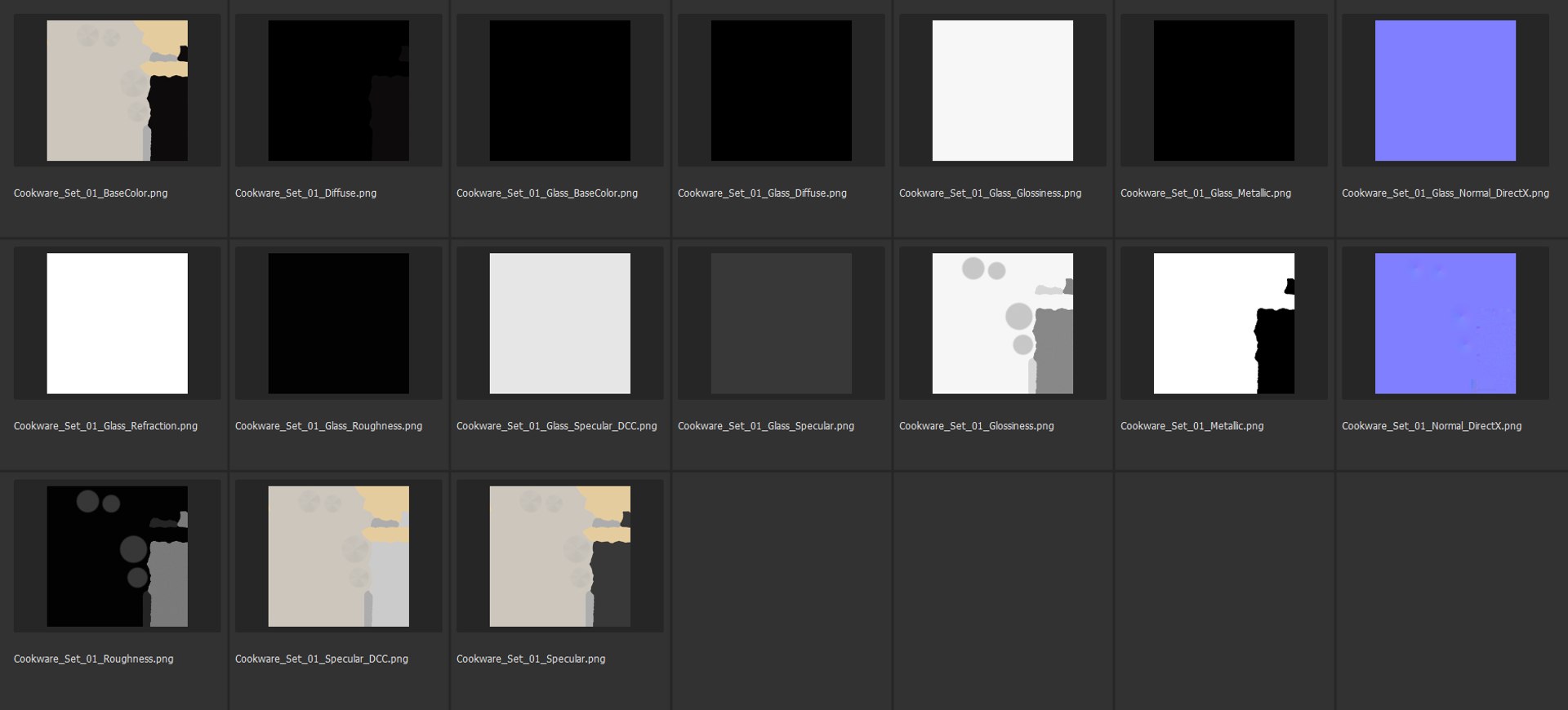Click the label Cookware_Set_01_Glossiness.png
The width and height of the screenshot is (1568, 710).
point(977,426)
